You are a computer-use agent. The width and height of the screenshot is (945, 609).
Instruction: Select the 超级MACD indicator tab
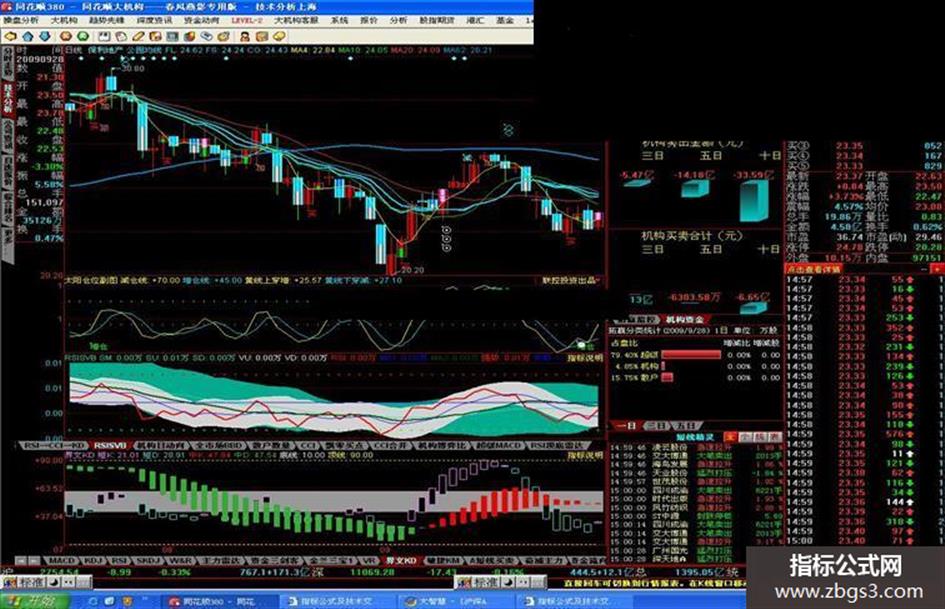pos(497,445)
